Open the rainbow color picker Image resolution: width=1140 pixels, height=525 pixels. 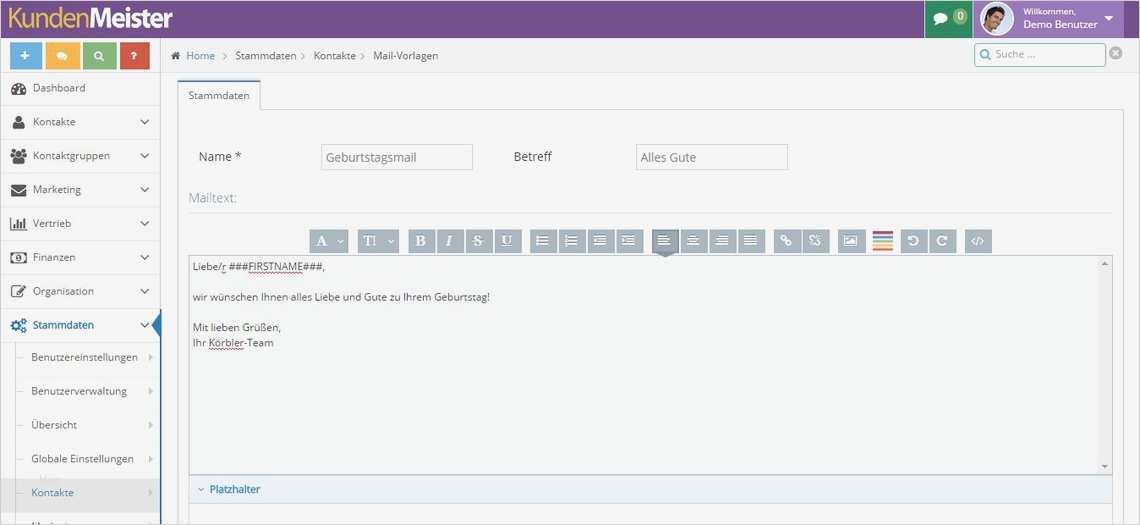(883, 241)
